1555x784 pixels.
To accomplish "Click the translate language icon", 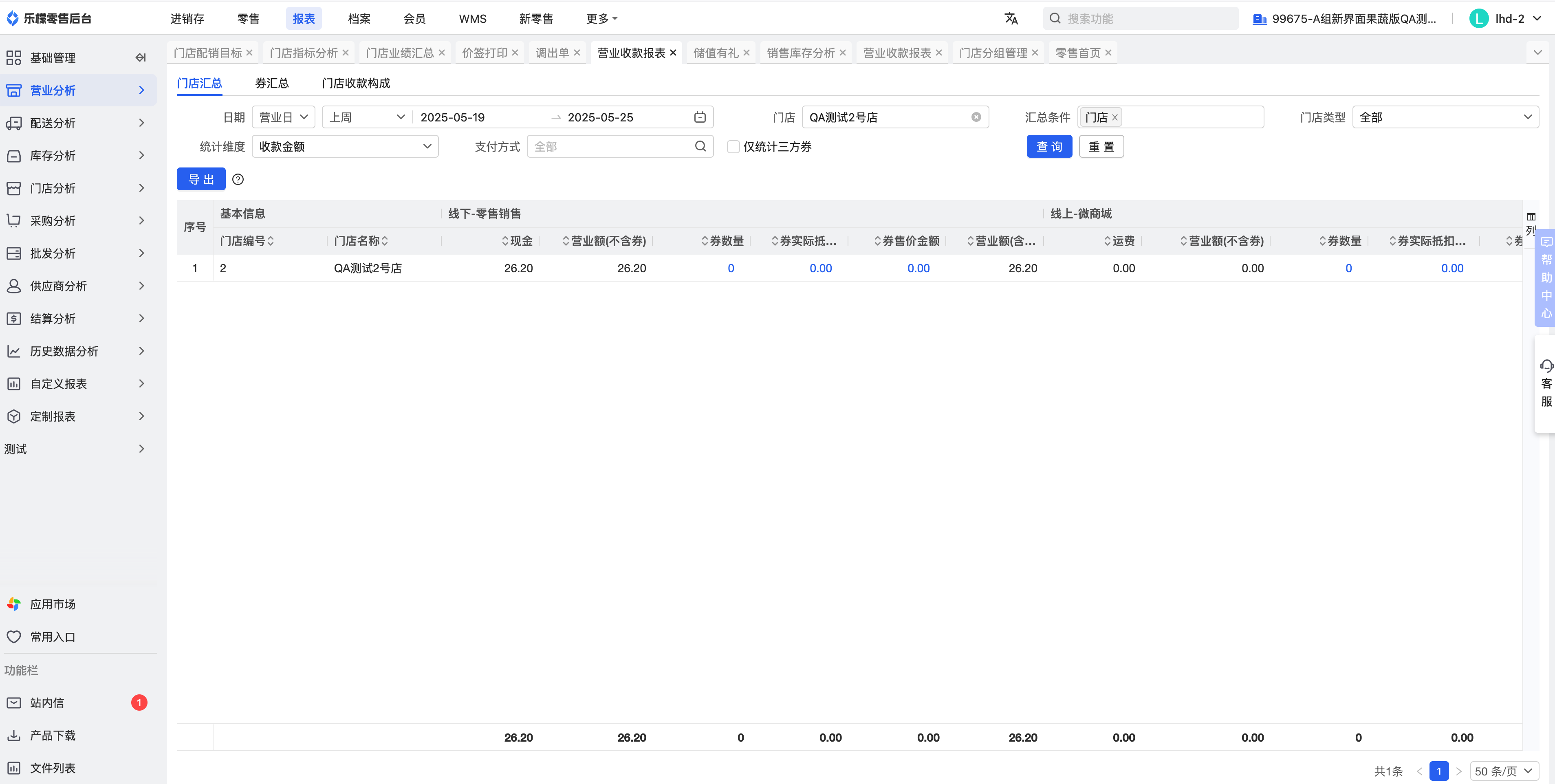I will tap(1011, 19).
